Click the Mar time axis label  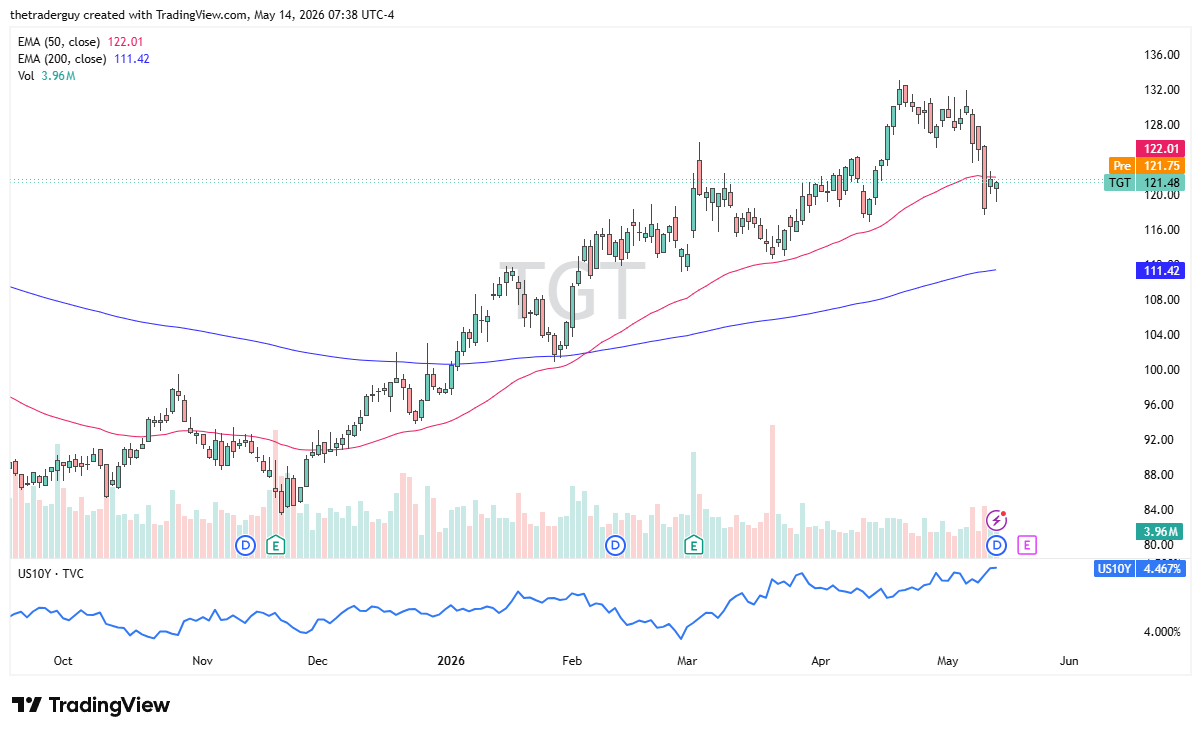[686, 661]
